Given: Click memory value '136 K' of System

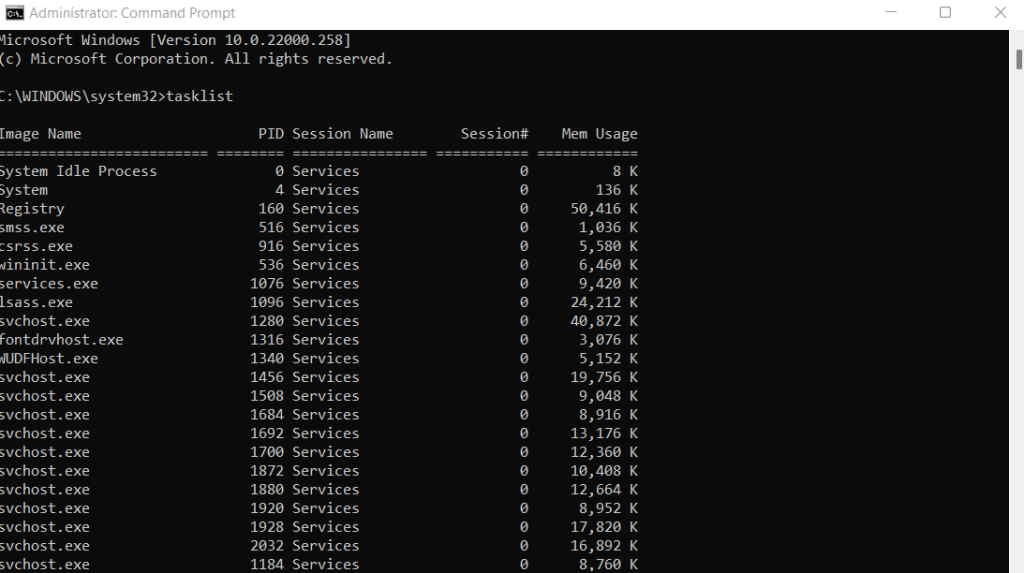Looking at the screenshot, I should (x=616, y=190).
